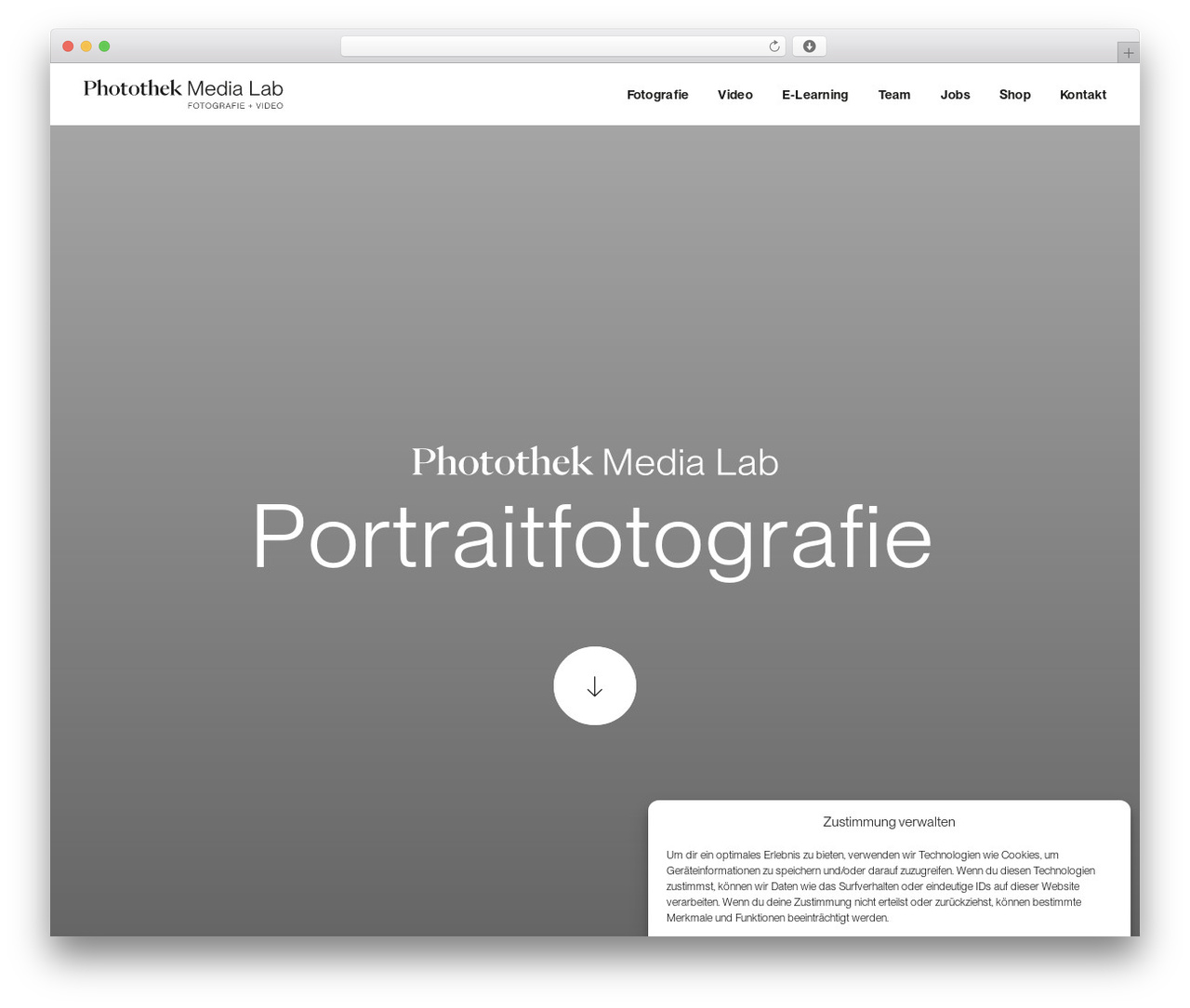
Task: Click the browser reload icon
Action: click(x=773, y=46)
